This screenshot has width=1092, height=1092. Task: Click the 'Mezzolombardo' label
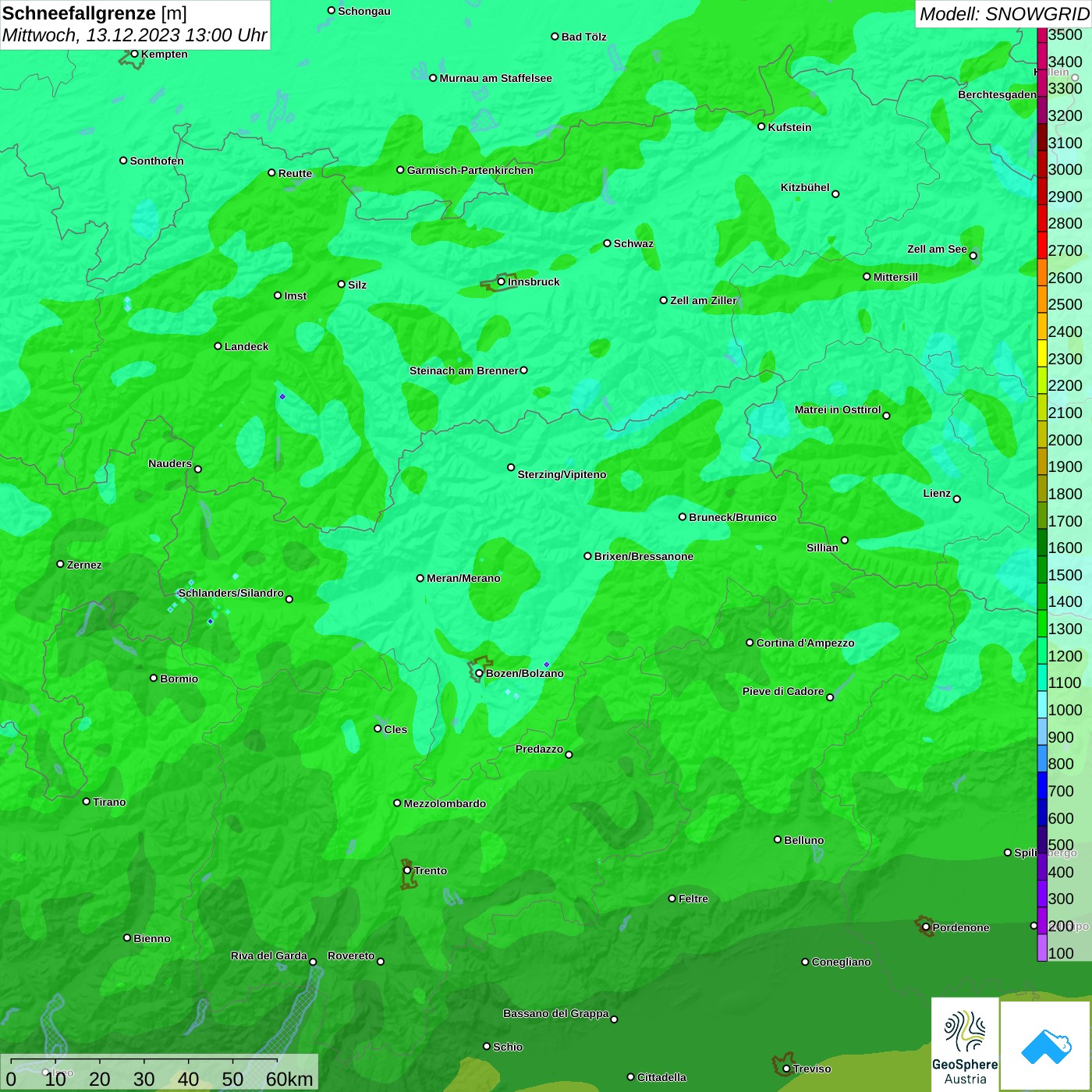445,803
